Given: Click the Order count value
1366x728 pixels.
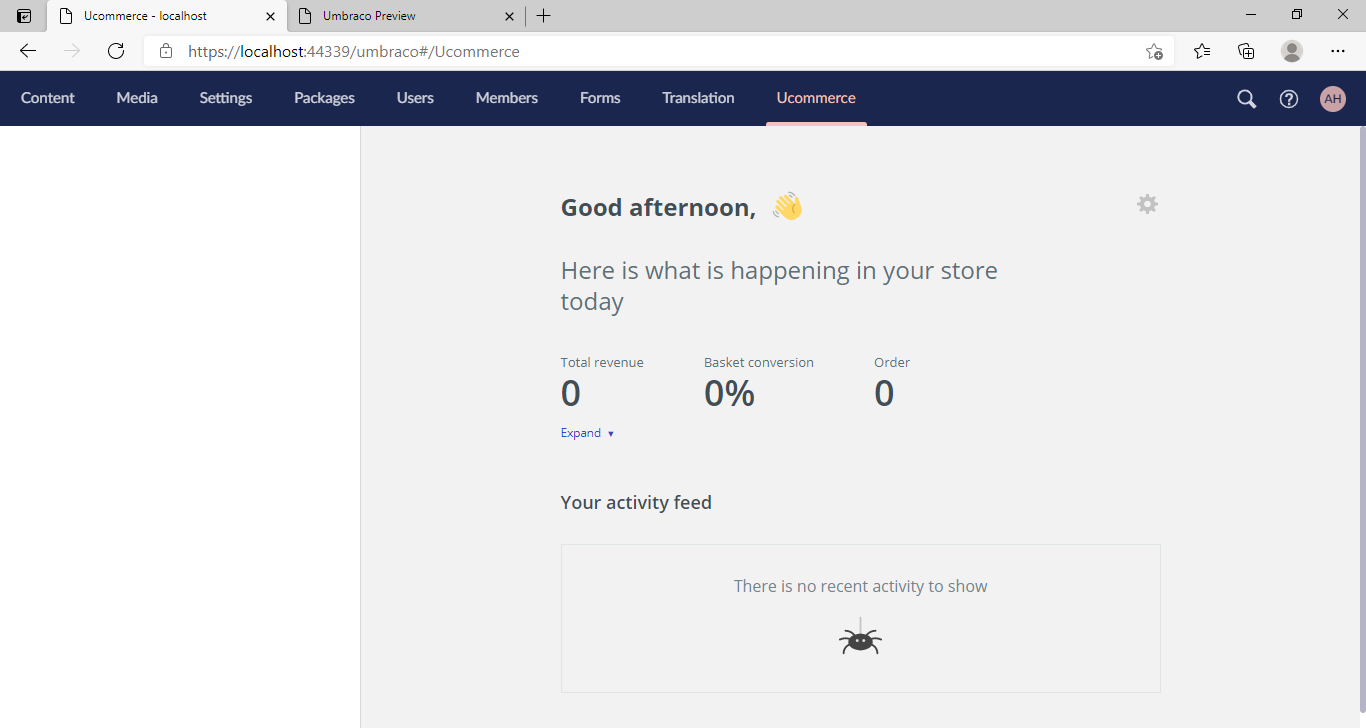Looking at the screenshot, I should tap(884, 394).
